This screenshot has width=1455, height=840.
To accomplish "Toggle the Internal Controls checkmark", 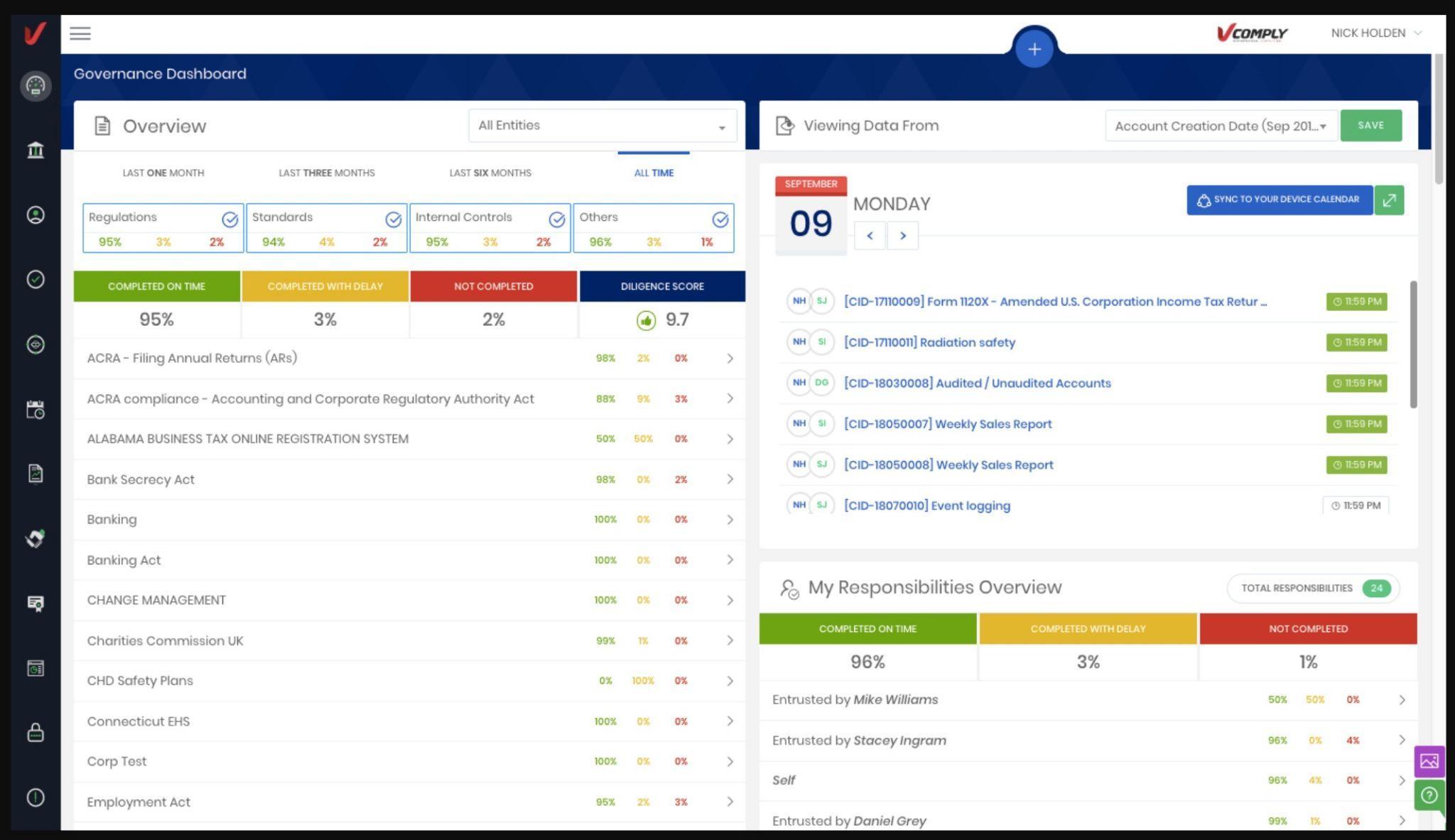I will point(556,219).
